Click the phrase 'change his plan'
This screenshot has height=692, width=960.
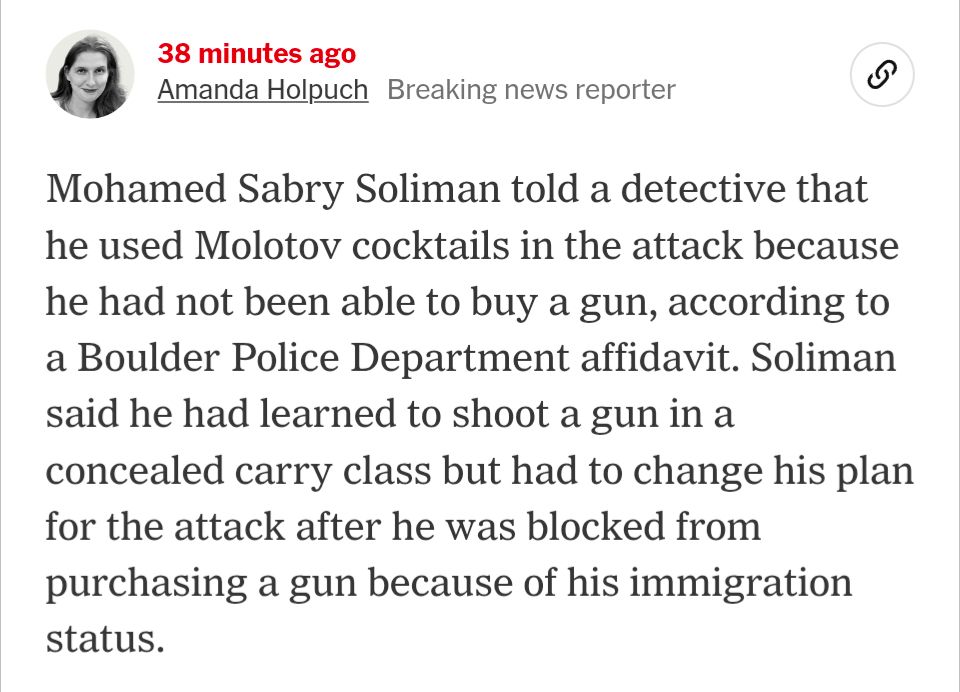coord(773,471)
